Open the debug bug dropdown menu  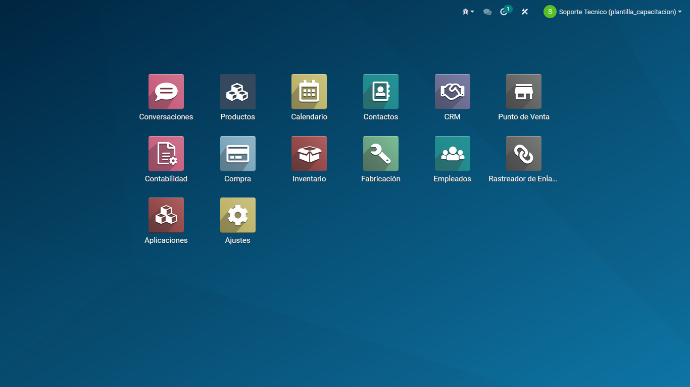point(468,12)
